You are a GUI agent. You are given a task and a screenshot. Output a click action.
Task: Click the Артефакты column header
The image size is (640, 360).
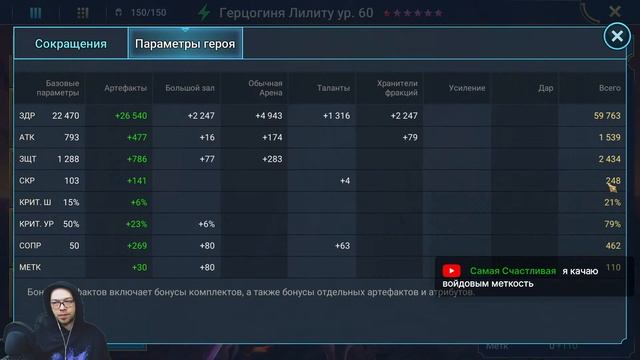125,88
